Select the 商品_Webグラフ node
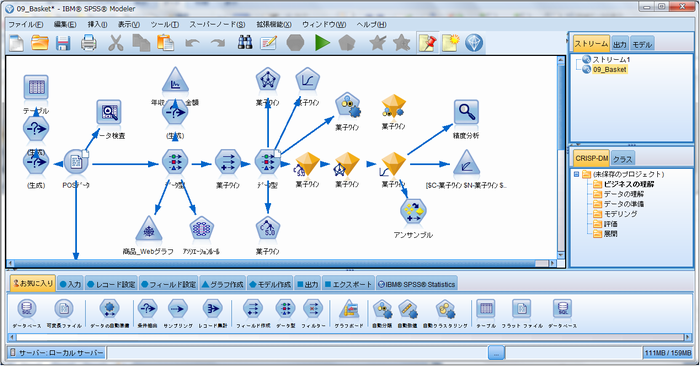700x366 pixels. [148, 229]
